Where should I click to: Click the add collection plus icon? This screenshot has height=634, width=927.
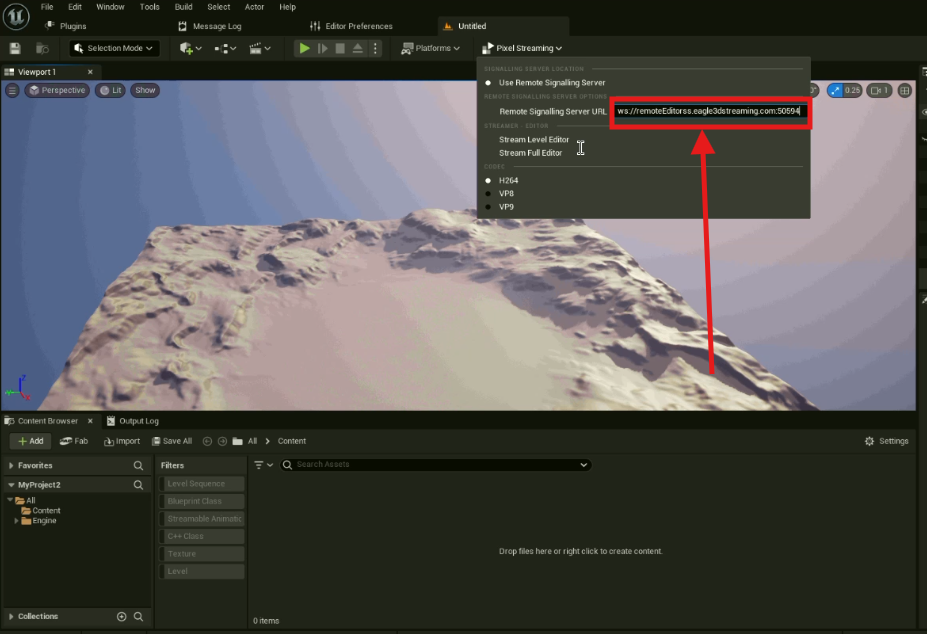[122, 617]
